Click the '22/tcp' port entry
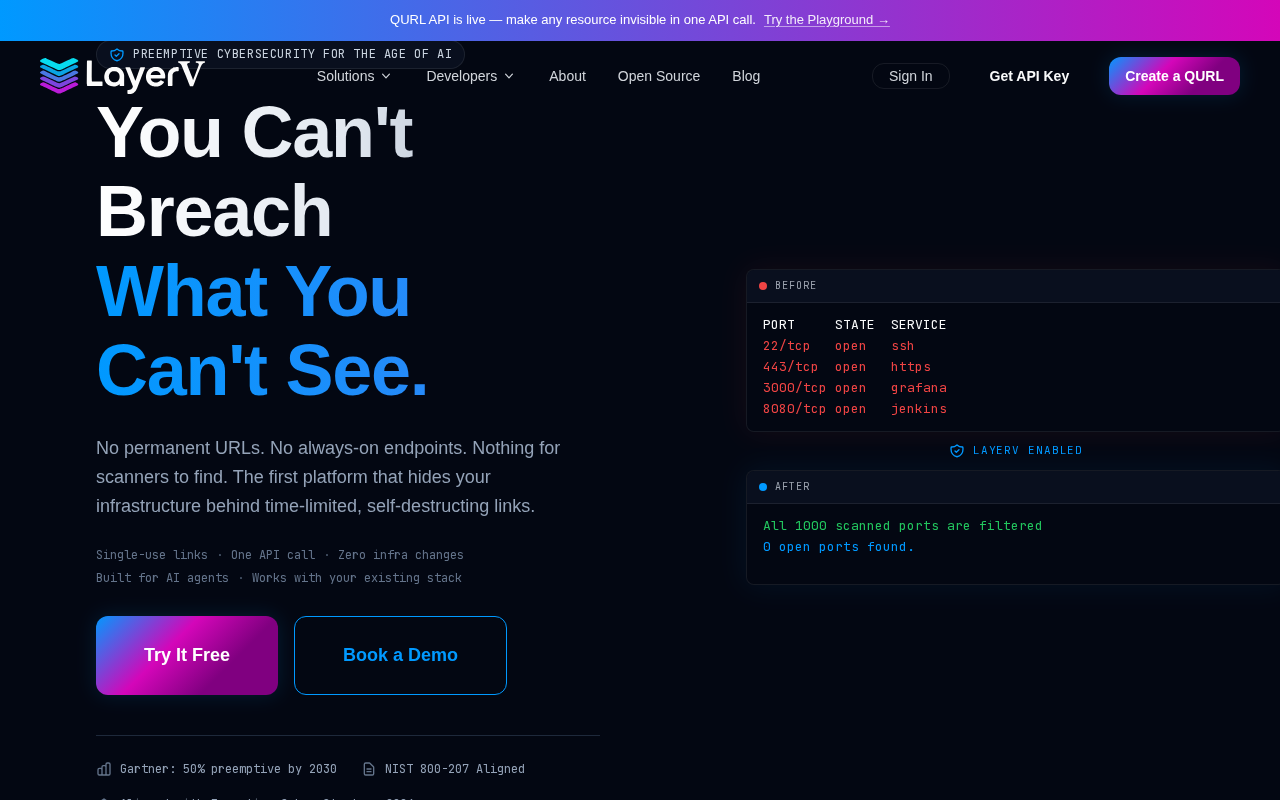The image size is (1280, 800). tap(787, 346)
